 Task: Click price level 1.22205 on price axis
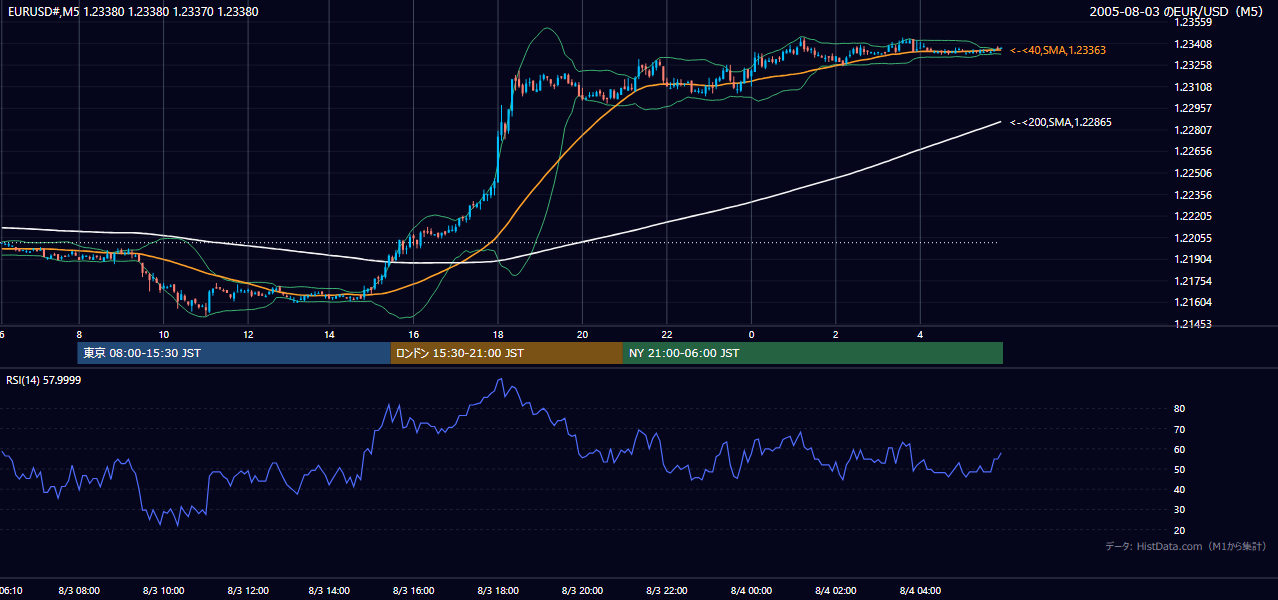1193,216
